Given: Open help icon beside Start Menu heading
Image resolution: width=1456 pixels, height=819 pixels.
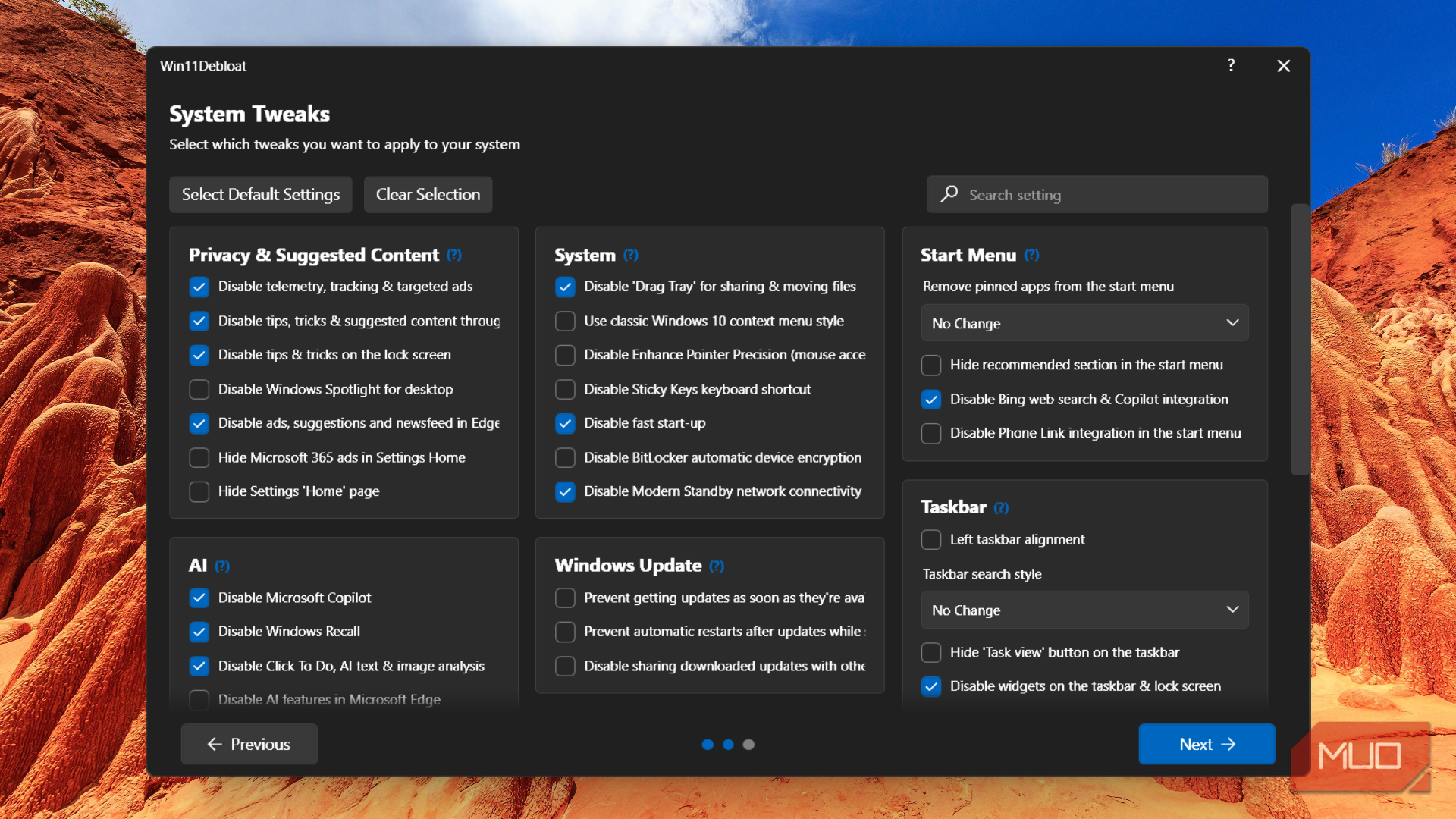Looking at the screenshot, I should click(1031, 255).
